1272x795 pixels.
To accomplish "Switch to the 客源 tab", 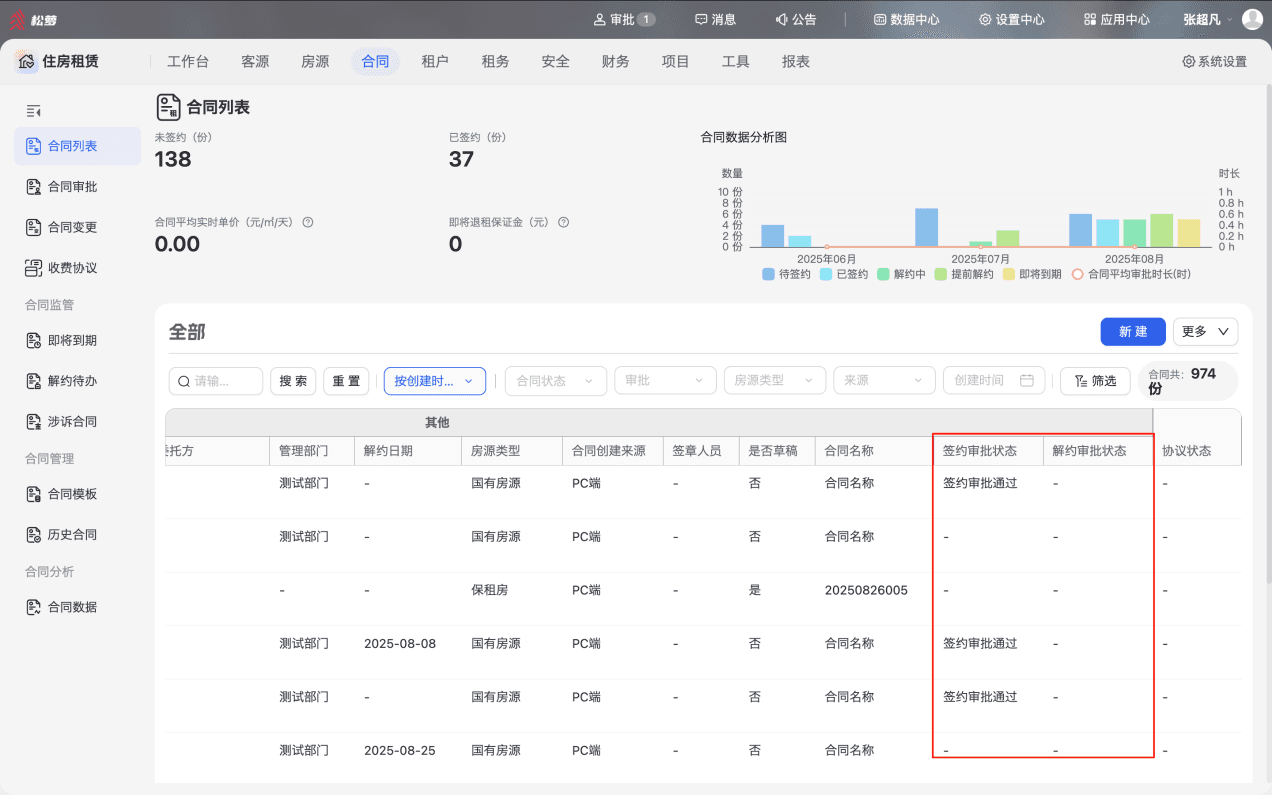I will (255, 61).
